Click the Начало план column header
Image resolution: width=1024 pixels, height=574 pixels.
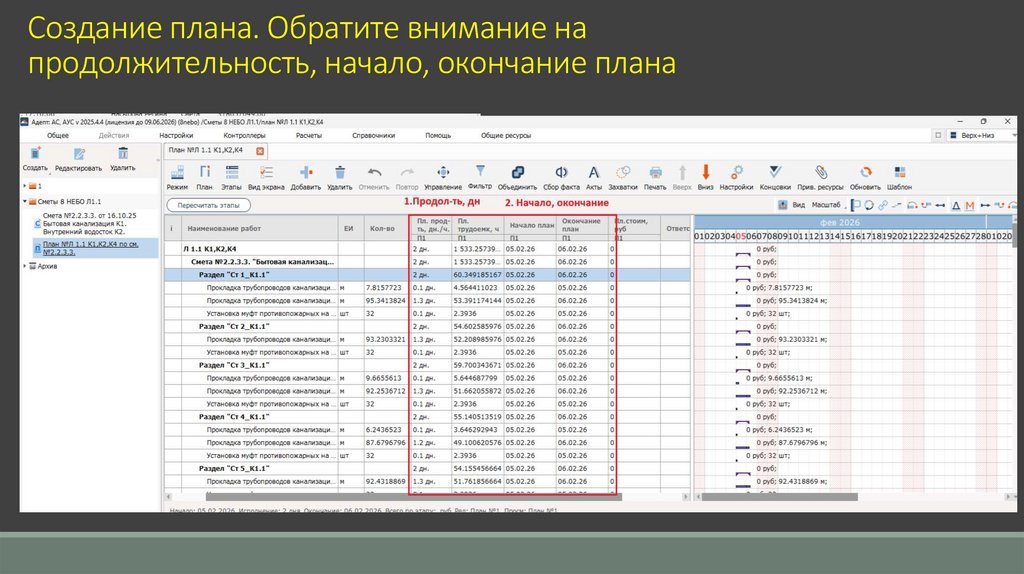(532, 225)
